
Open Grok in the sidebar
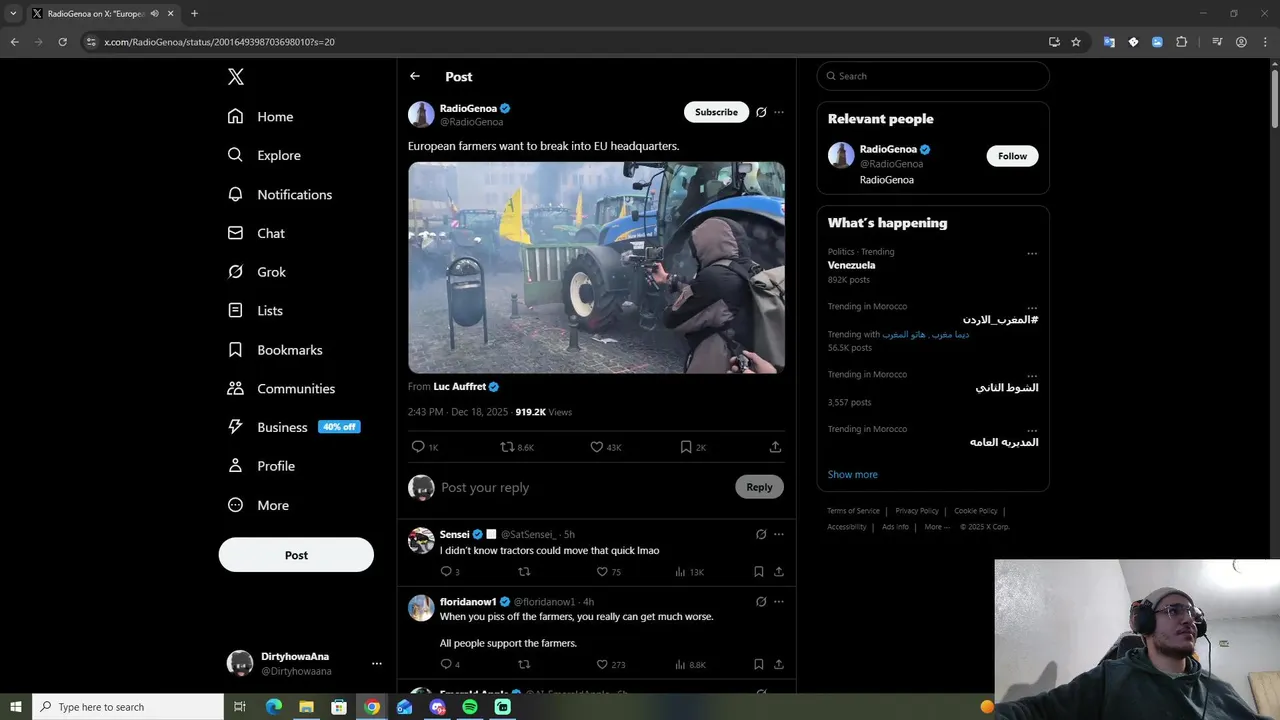click(256, 272)
